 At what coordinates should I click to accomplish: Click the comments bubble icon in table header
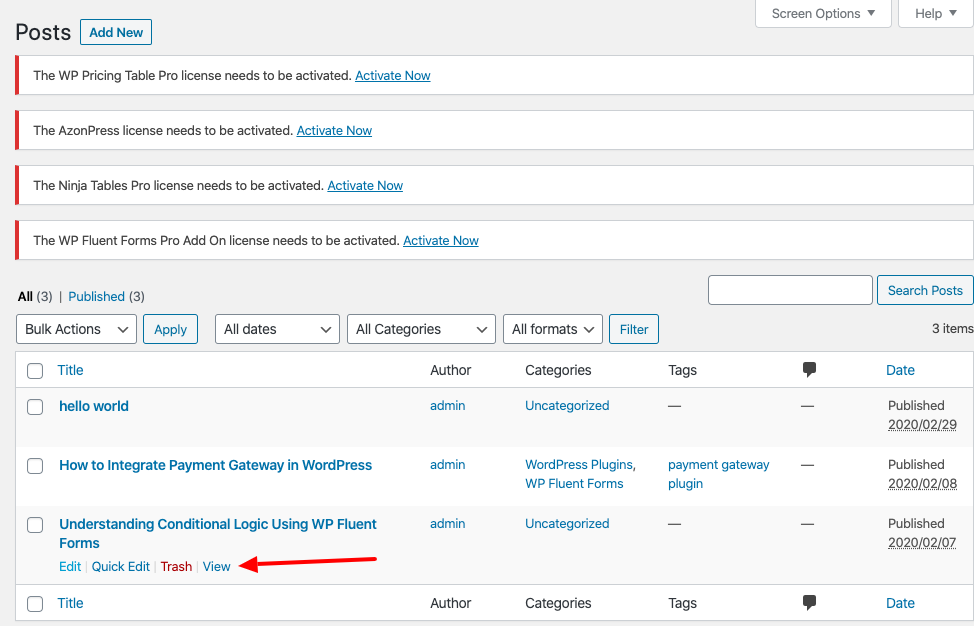[x=809, y=370]
